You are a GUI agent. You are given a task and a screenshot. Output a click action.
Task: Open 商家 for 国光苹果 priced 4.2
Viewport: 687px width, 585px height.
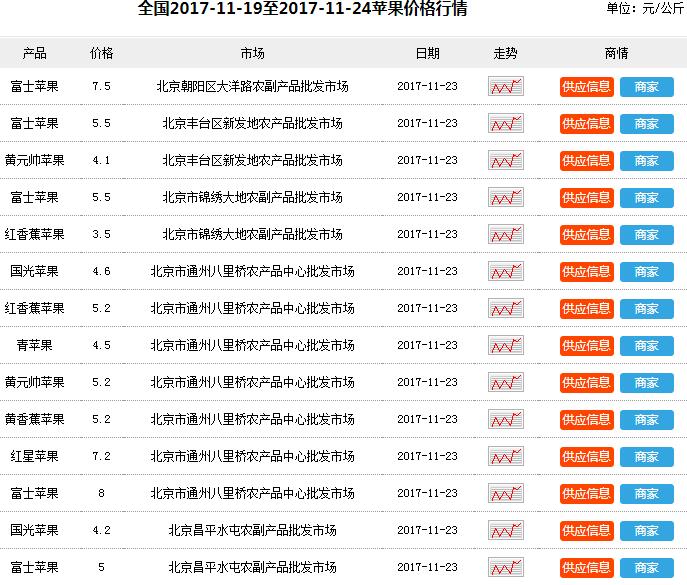click(x=646, y=531)
